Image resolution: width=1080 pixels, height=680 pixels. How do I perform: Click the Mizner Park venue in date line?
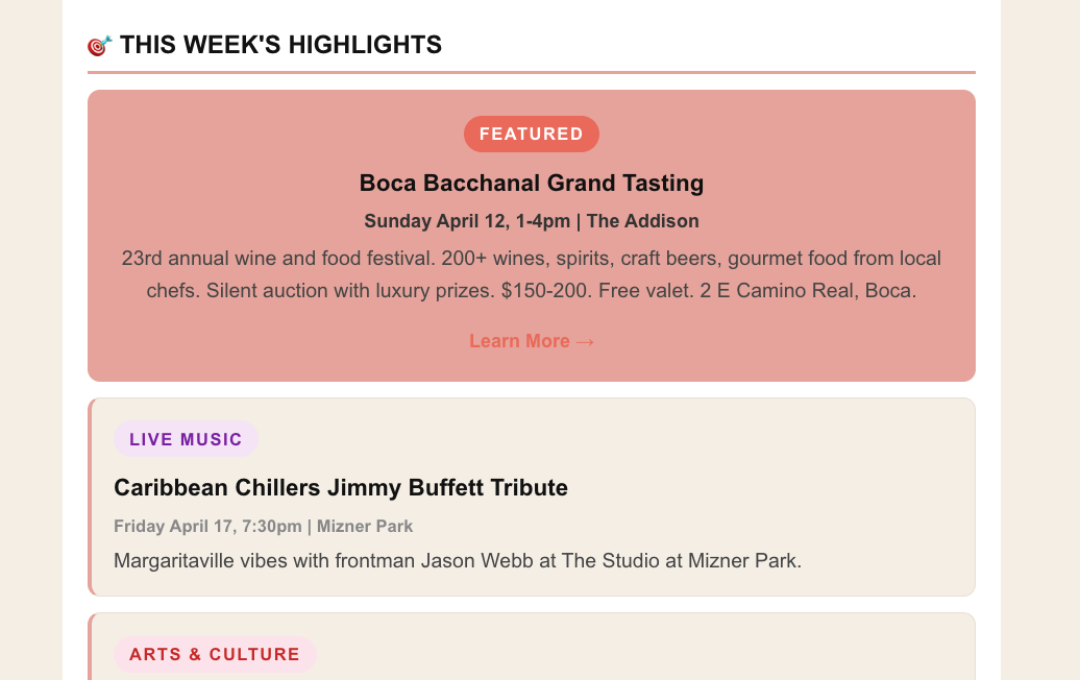[x=365, y=526]
